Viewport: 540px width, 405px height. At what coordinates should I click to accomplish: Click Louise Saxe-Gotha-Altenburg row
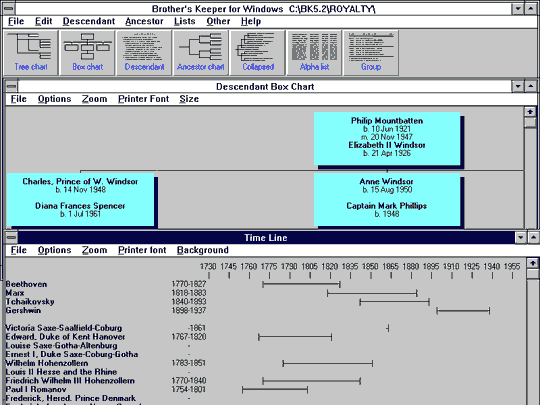(x=61, y=346)
